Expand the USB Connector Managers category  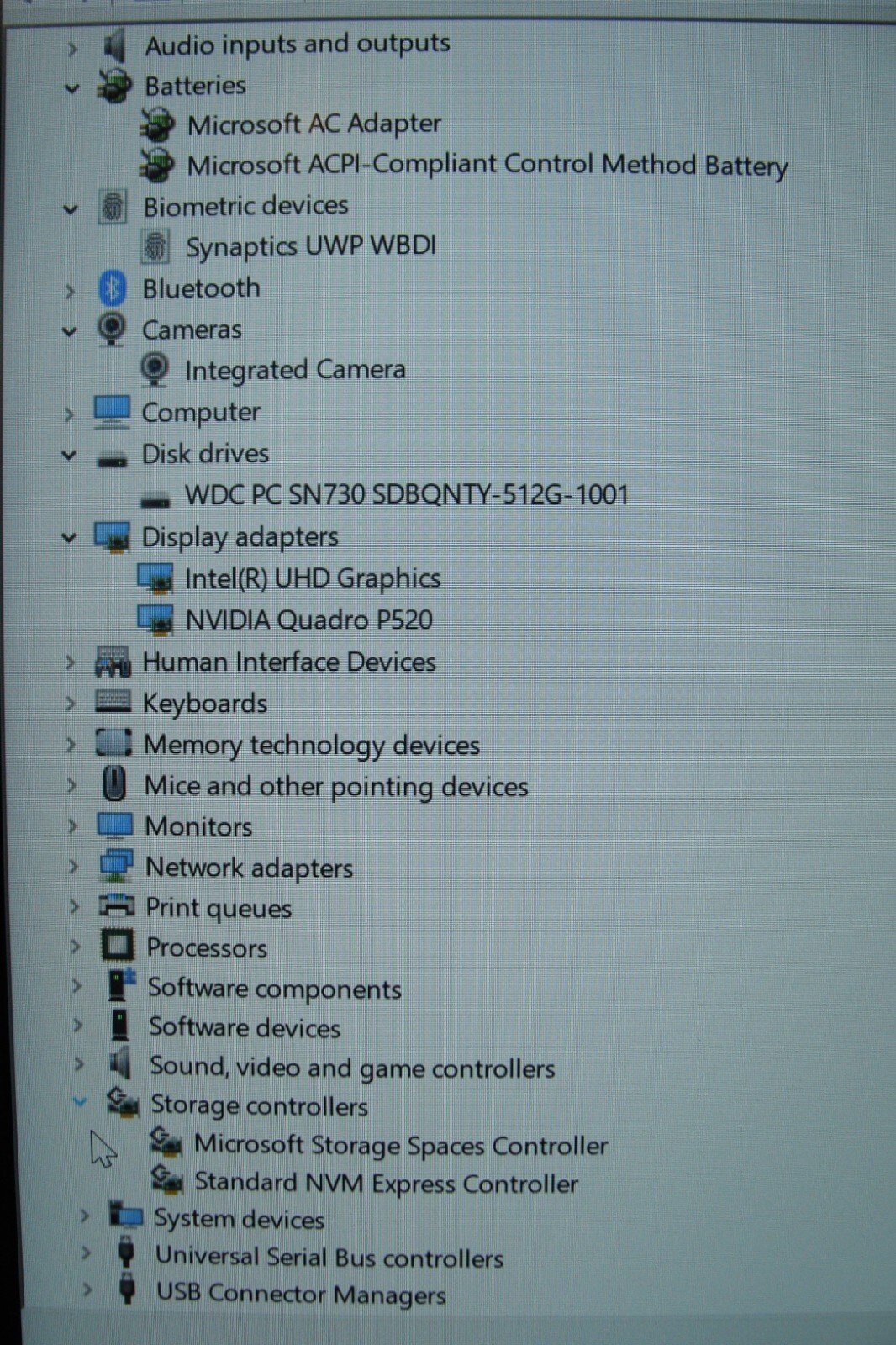(87, 1289)
